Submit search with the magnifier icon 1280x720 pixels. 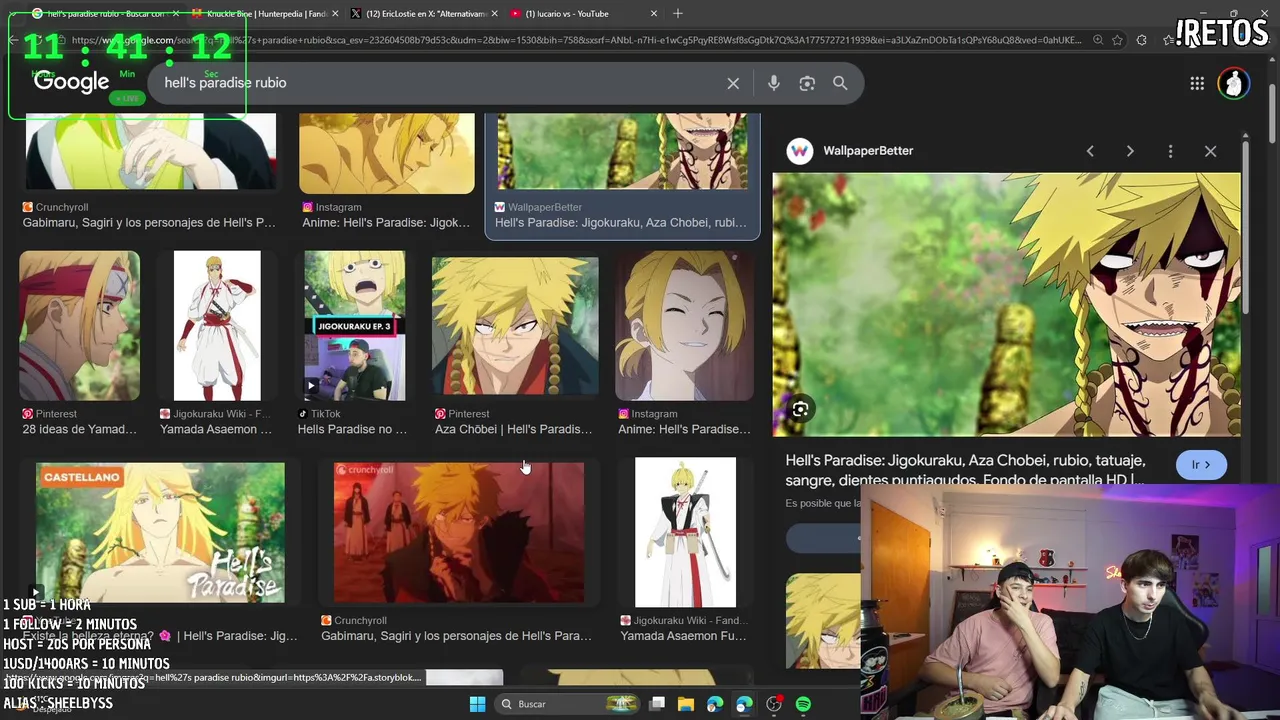point(840,83)
